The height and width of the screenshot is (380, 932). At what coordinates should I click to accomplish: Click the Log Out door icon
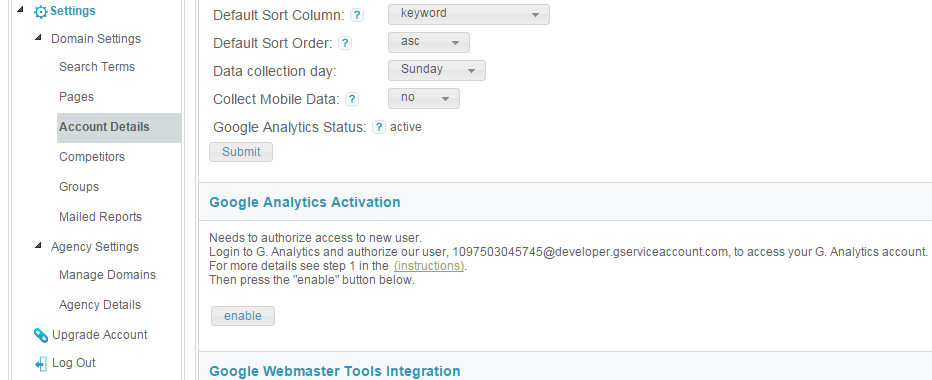click(x=40, y=363)
